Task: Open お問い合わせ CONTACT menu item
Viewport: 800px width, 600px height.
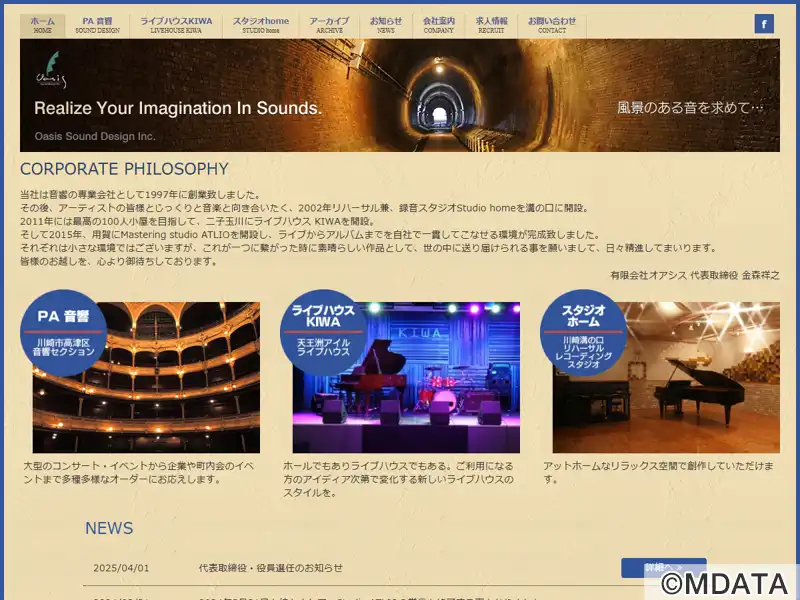Action: pos(552,26)
